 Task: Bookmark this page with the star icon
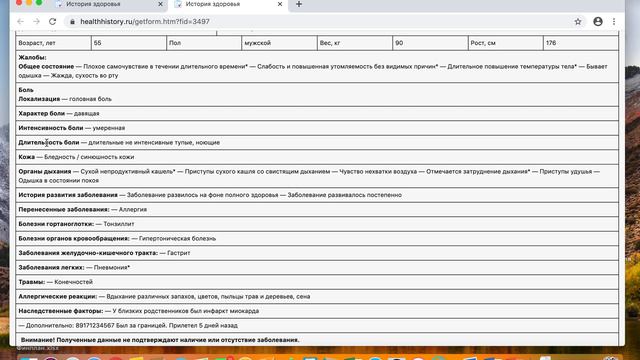click(x=578, y=22)
